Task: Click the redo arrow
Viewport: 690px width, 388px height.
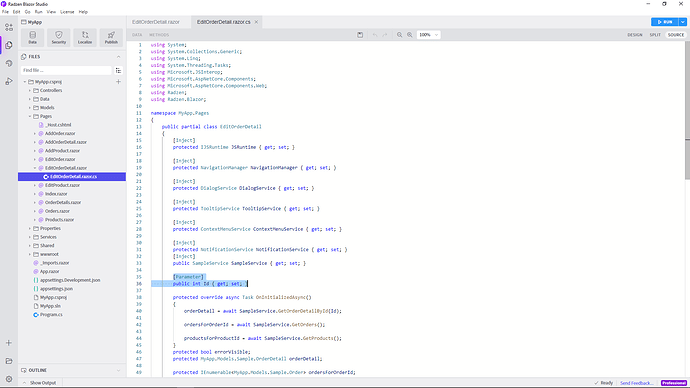Action: pyautogui.click(x=385, y=35)
